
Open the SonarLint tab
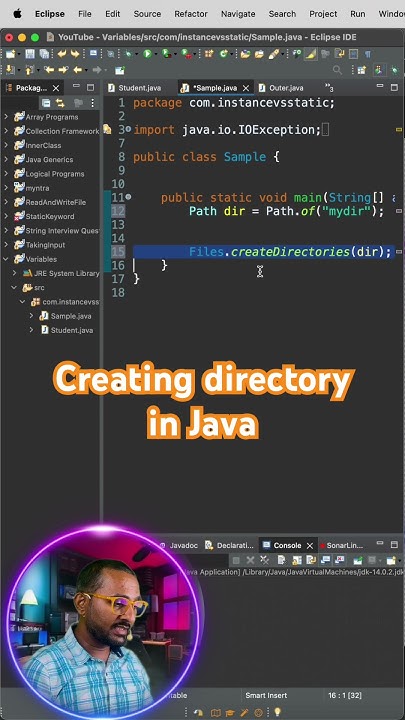click(x=343, y=546)
